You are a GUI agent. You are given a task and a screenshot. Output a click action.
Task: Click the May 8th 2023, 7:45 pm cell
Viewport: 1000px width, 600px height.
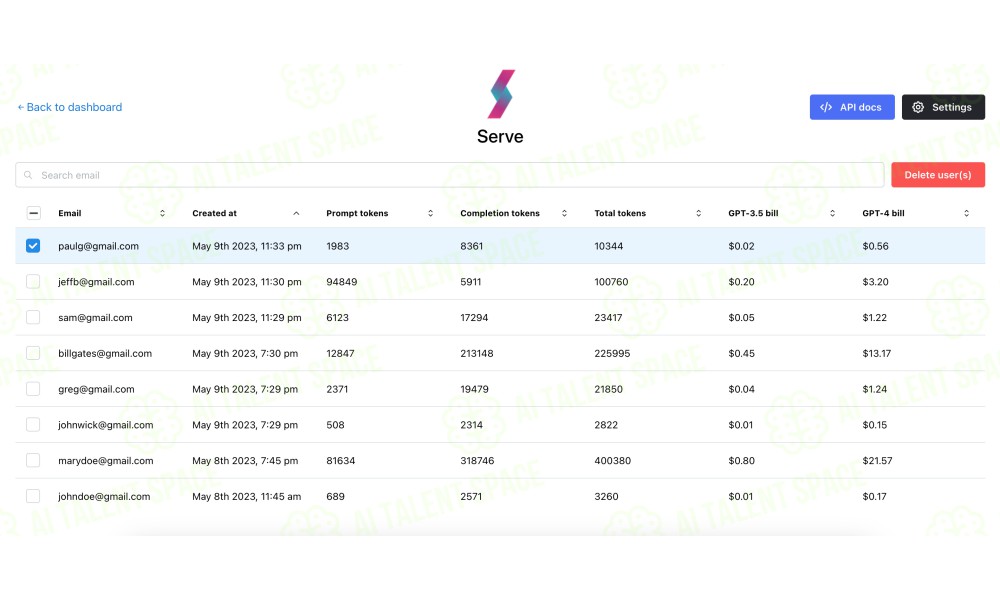[245, 460]
